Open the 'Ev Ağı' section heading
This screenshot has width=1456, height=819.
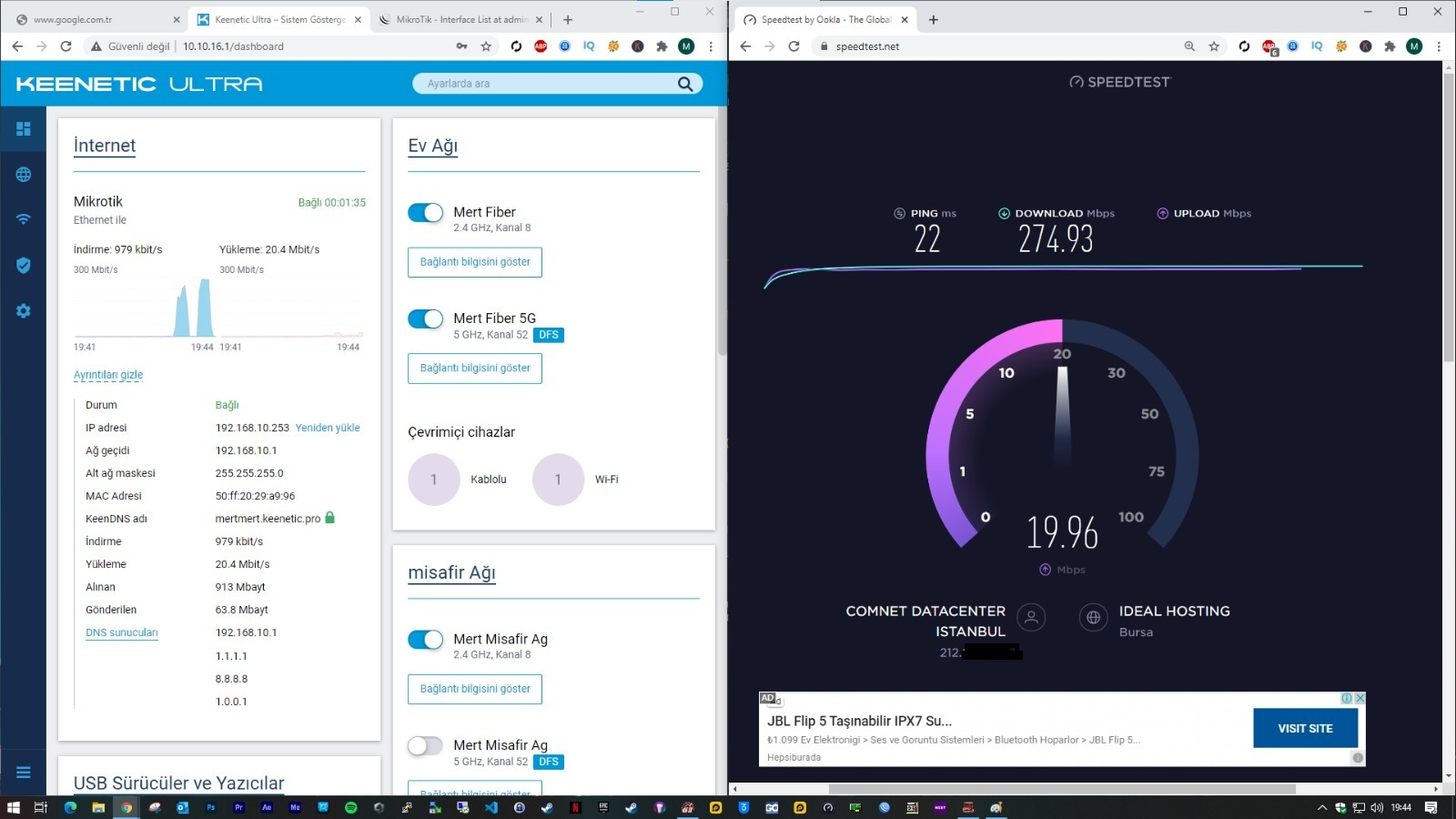(433, 146)
